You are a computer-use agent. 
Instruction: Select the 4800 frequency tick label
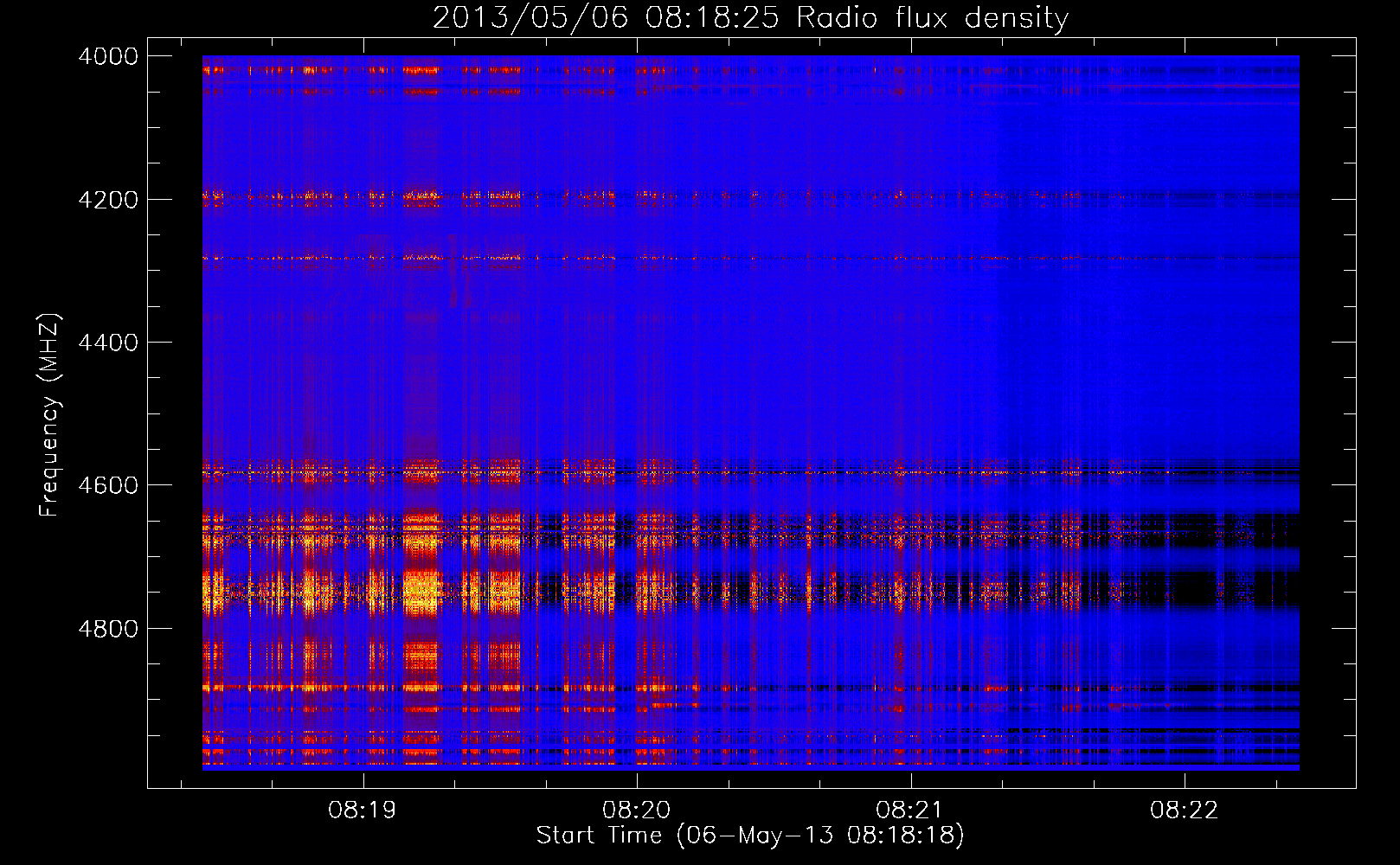click(108, 629)
